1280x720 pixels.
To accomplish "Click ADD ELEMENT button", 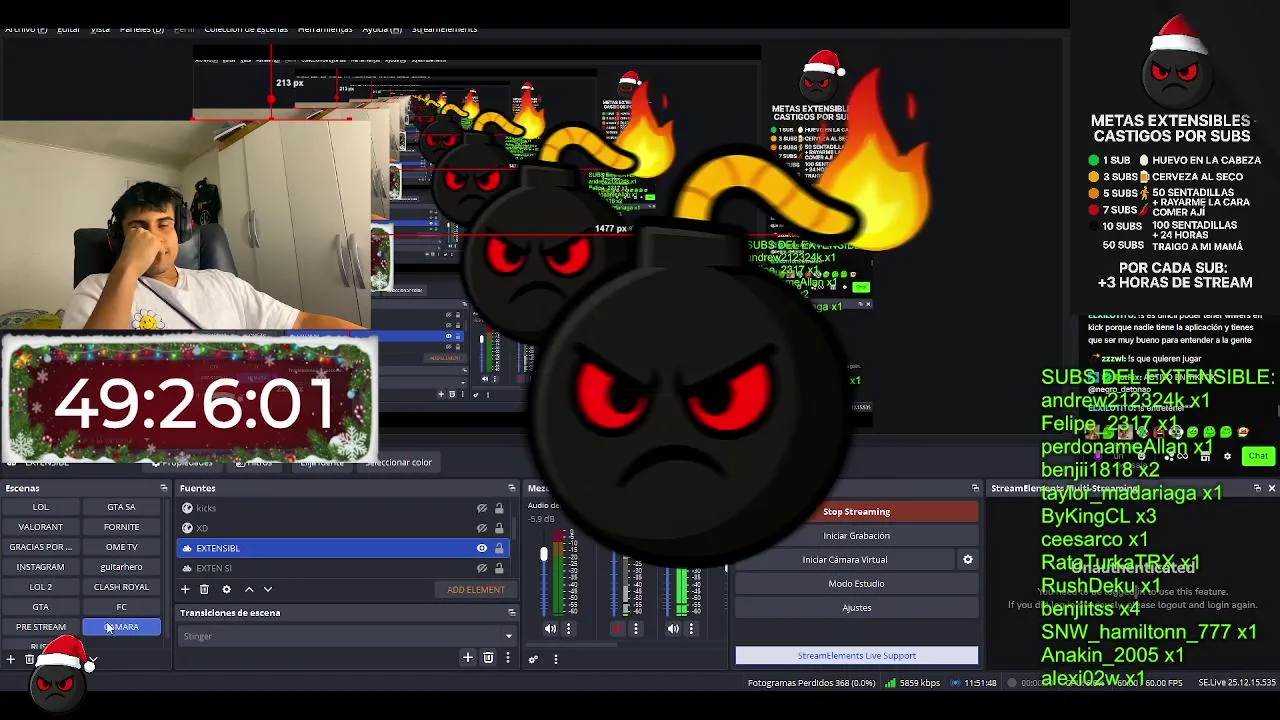I will [x=476, y=590].
